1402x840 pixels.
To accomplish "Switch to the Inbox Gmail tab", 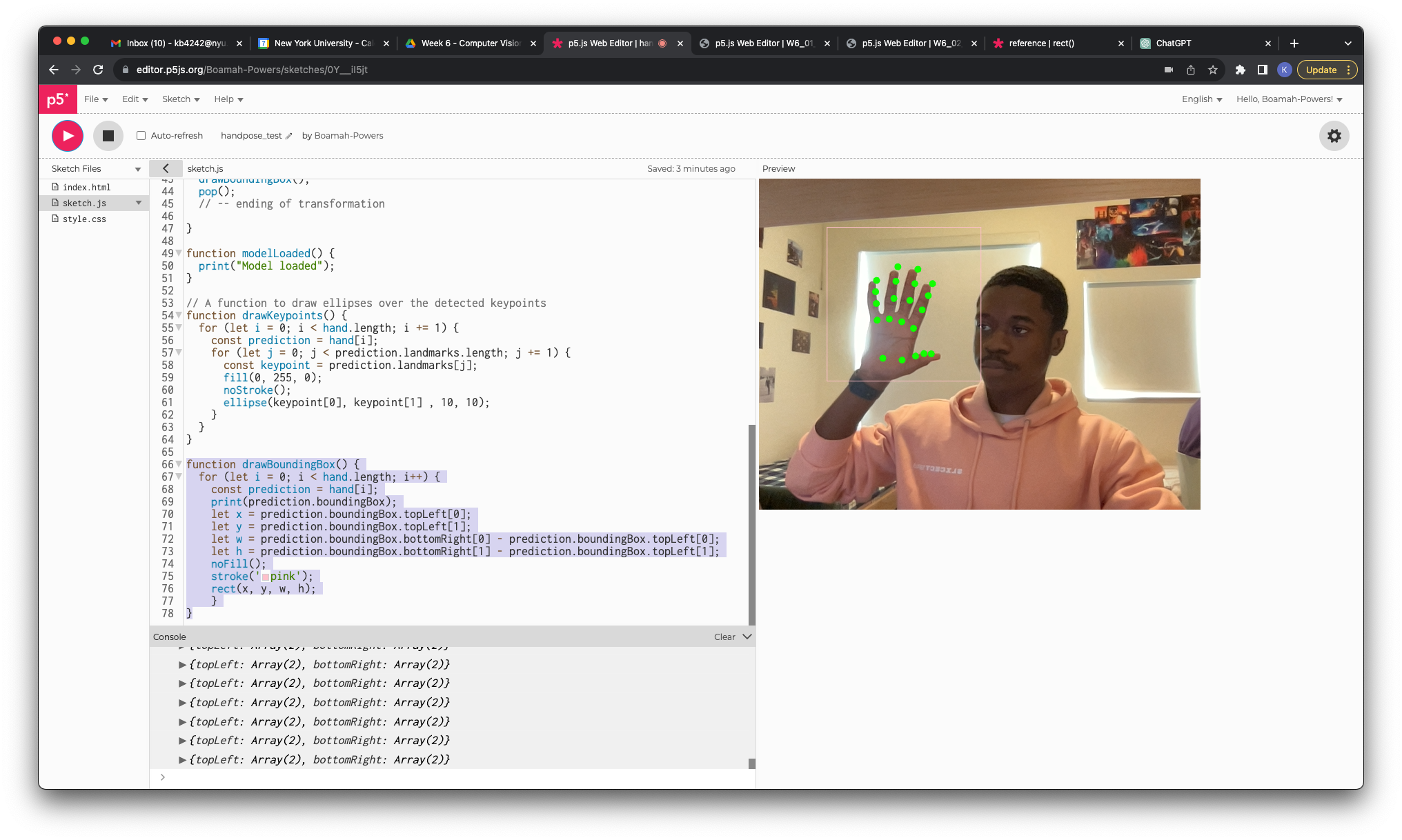I will [176, 43].
